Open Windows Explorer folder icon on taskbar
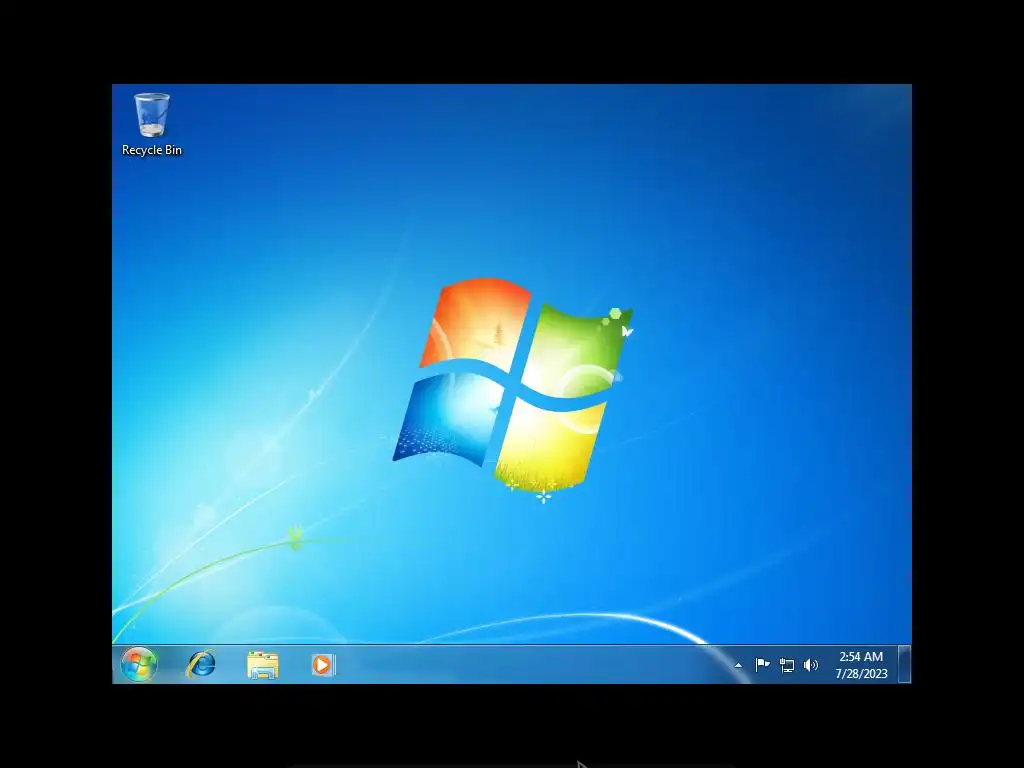This screenshot has width=1024, height=768. 263,665
